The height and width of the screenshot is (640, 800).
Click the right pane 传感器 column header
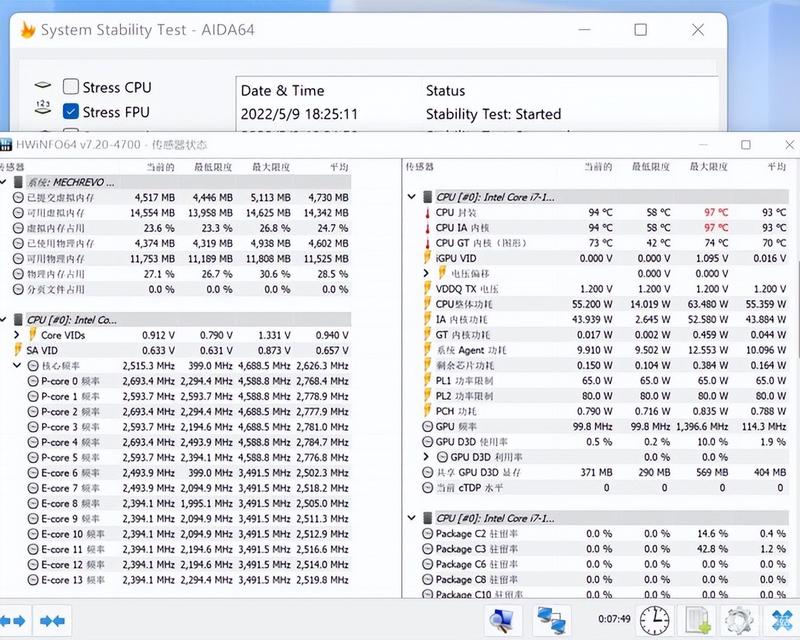(419, 167)
